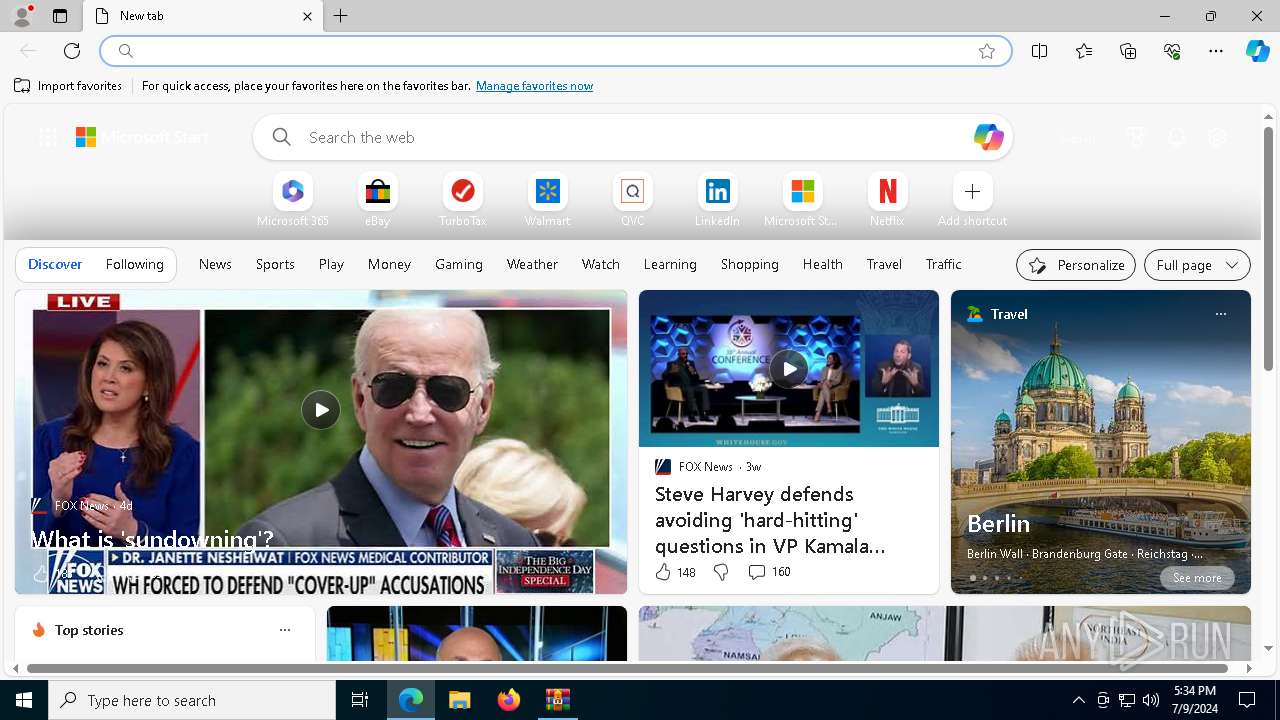Open the Favorites list icon

click(x=1084, y=51)
